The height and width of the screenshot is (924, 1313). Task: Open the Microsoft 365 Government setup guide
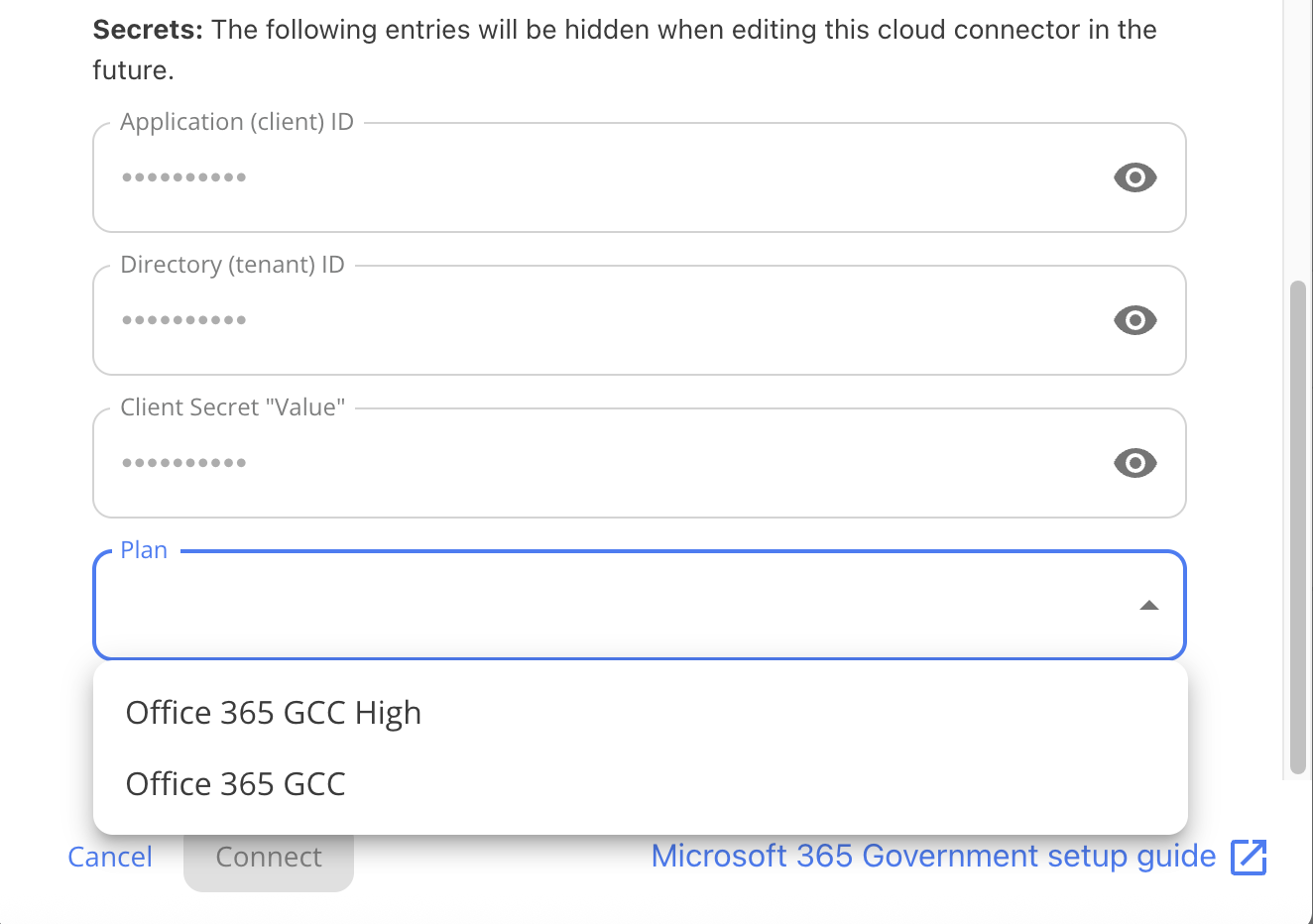(932, 856)
